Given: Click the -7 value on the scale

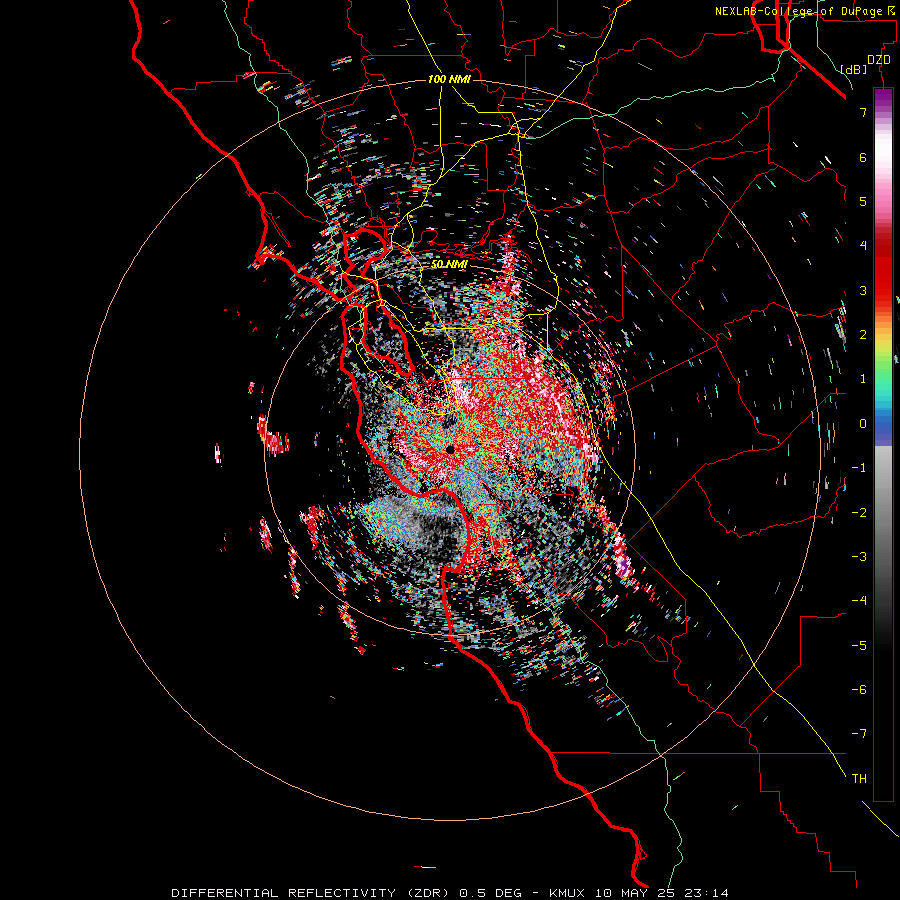Looking at the screenshot, I should [859, 734].
